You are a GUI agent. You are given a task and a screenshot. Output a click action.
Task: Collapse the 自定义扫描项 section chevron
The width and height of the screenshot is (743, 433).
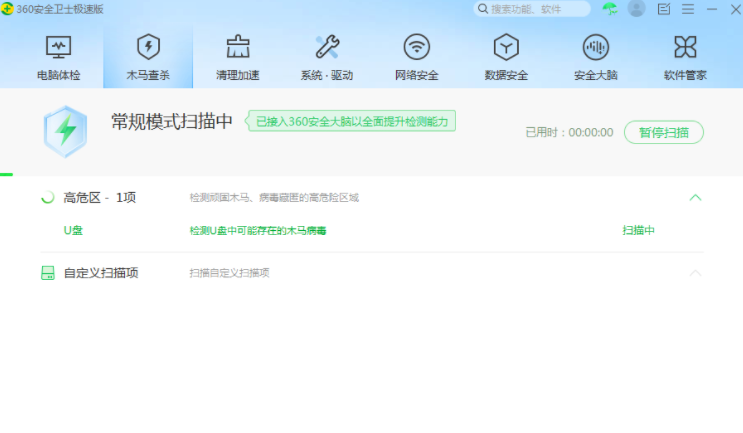[696, 273]
